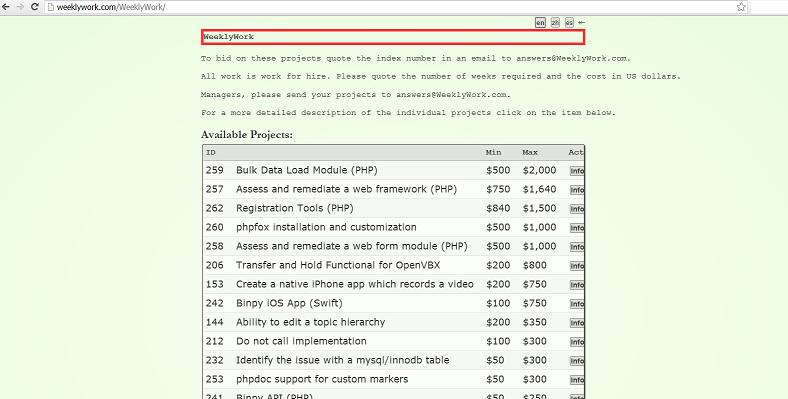
Task: Select 'Bulk Data Load Module (PHP)' project
Action: [307, 170]
